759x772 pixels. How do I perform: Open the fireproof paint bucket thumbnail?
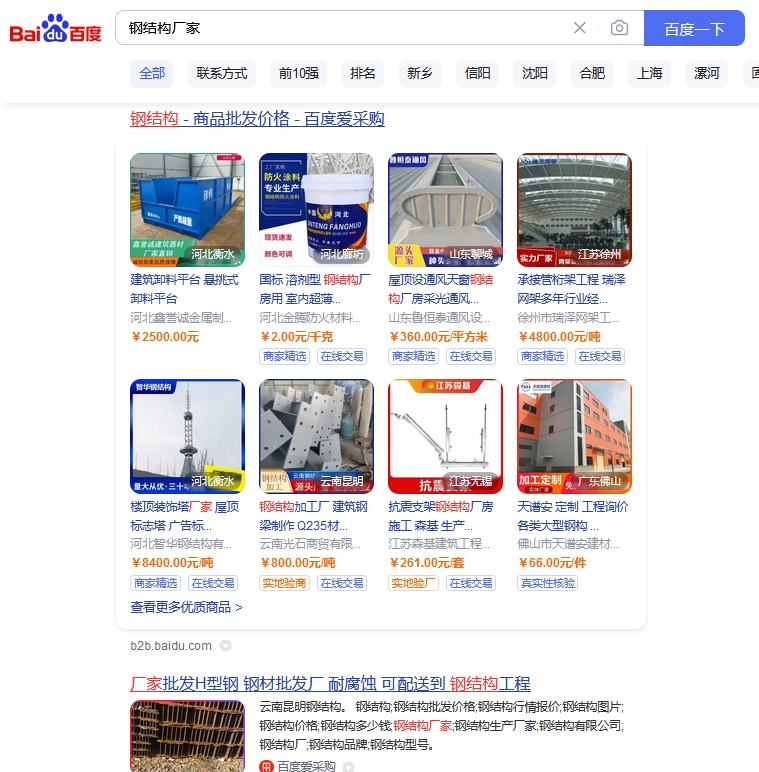316,210
